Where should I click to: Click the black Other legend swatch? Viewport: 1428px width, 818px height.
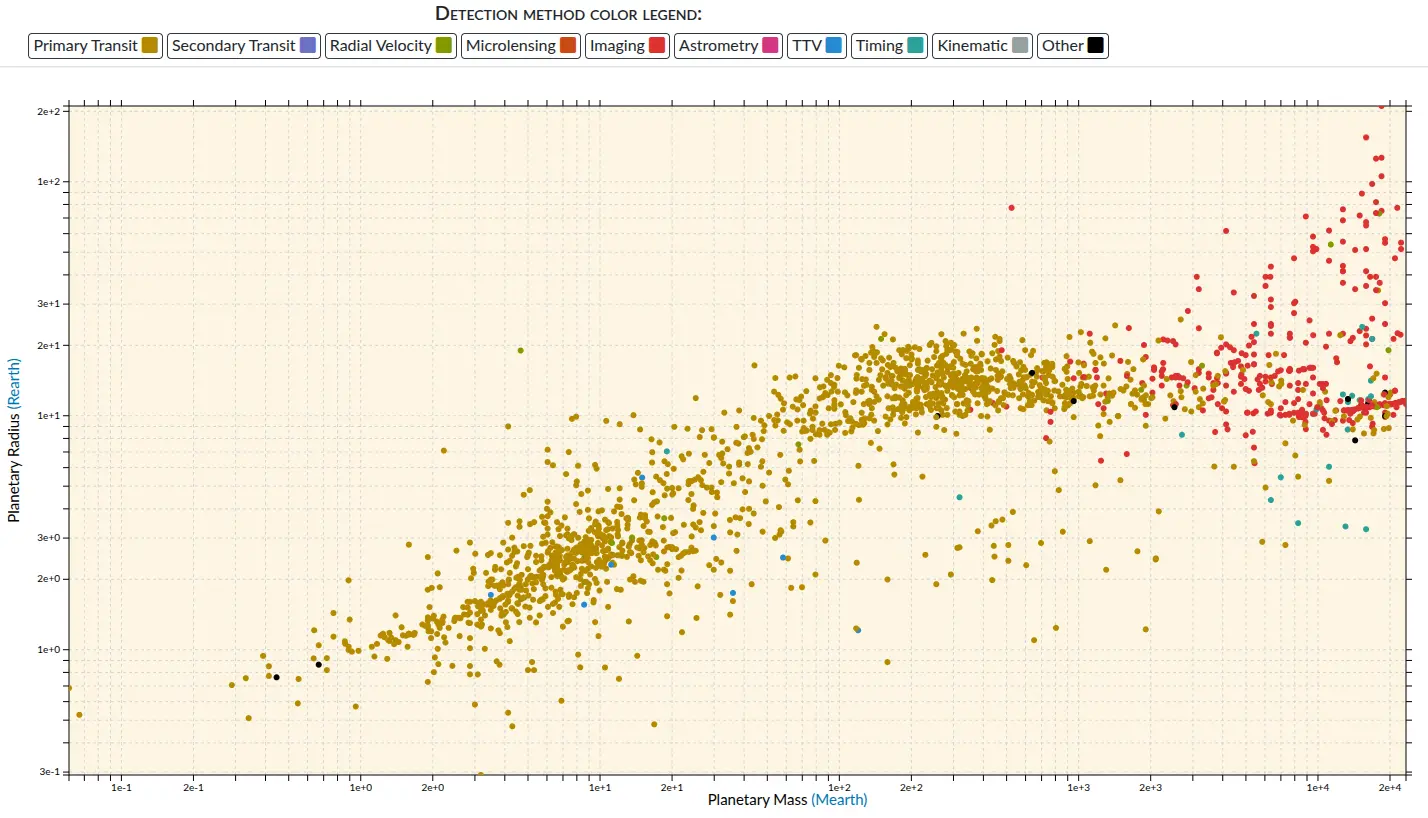point(1096,46)
